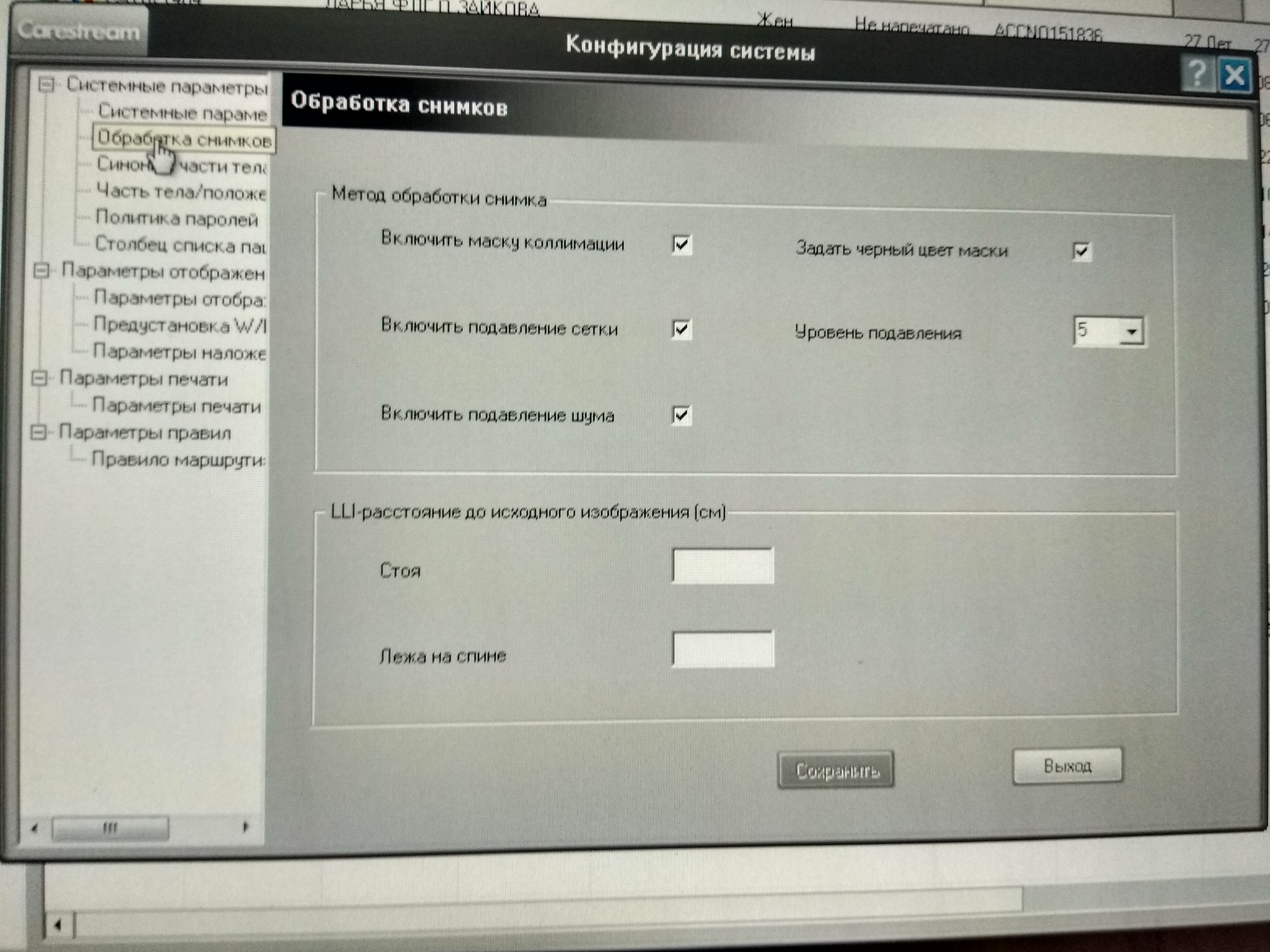1270x952 pixels.
Task: Click the bottom-left window scroll arrow
Action: pyautogui.click(x=58, y=925)
